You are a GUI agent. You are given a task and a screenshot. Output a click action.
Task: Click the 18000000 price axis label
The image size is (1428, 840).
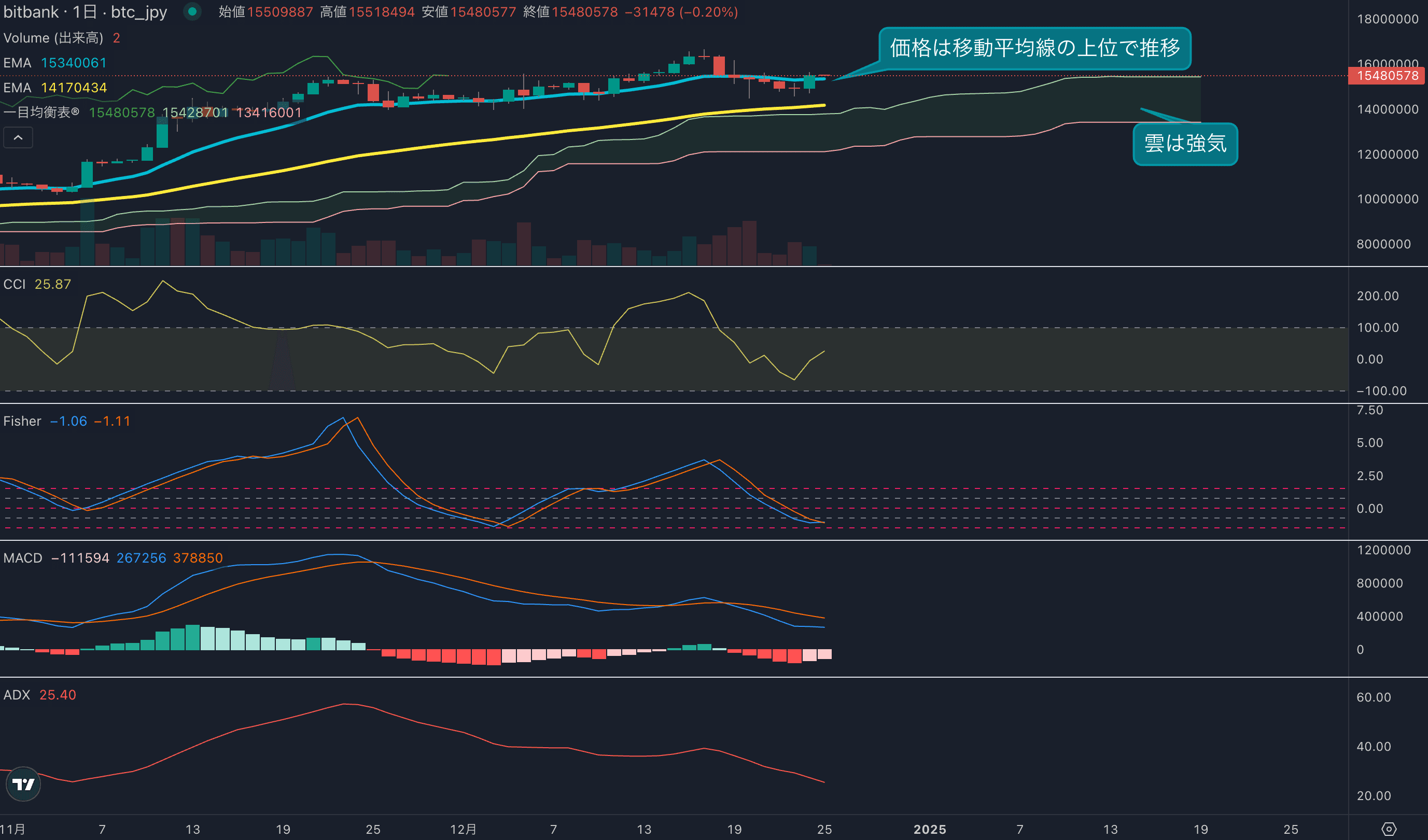[x=1387, y=19]
